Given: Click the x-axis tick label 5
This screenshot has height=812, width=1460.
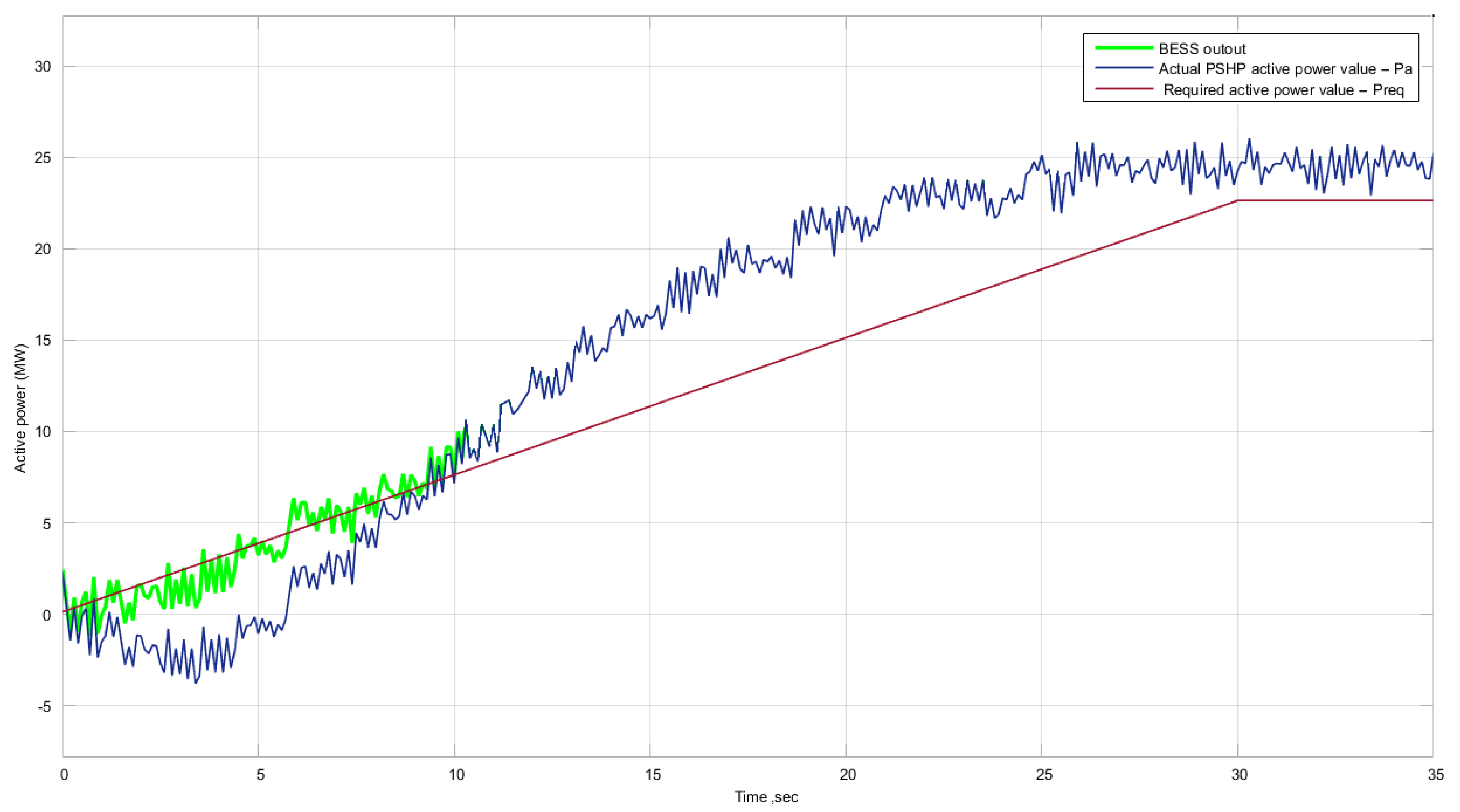Looking at the screenshot, I should (x=260, y=774).
